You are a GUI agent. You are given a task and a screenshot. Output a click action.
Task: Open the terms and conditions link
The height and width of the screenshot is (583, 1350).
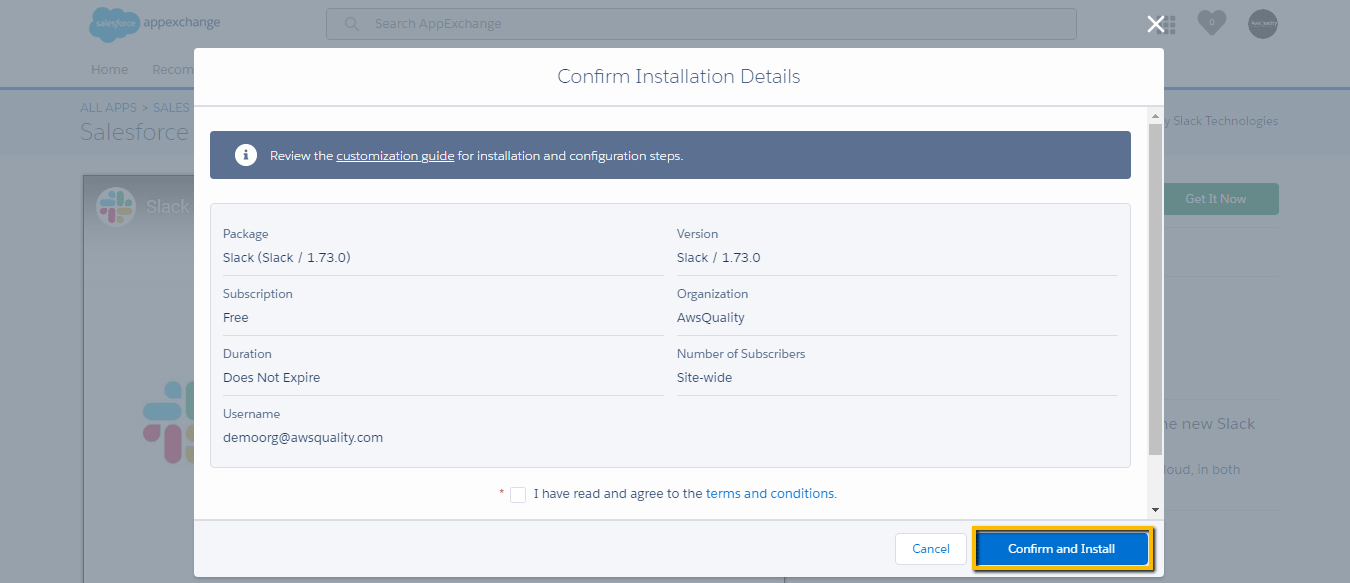click(770, 493)
